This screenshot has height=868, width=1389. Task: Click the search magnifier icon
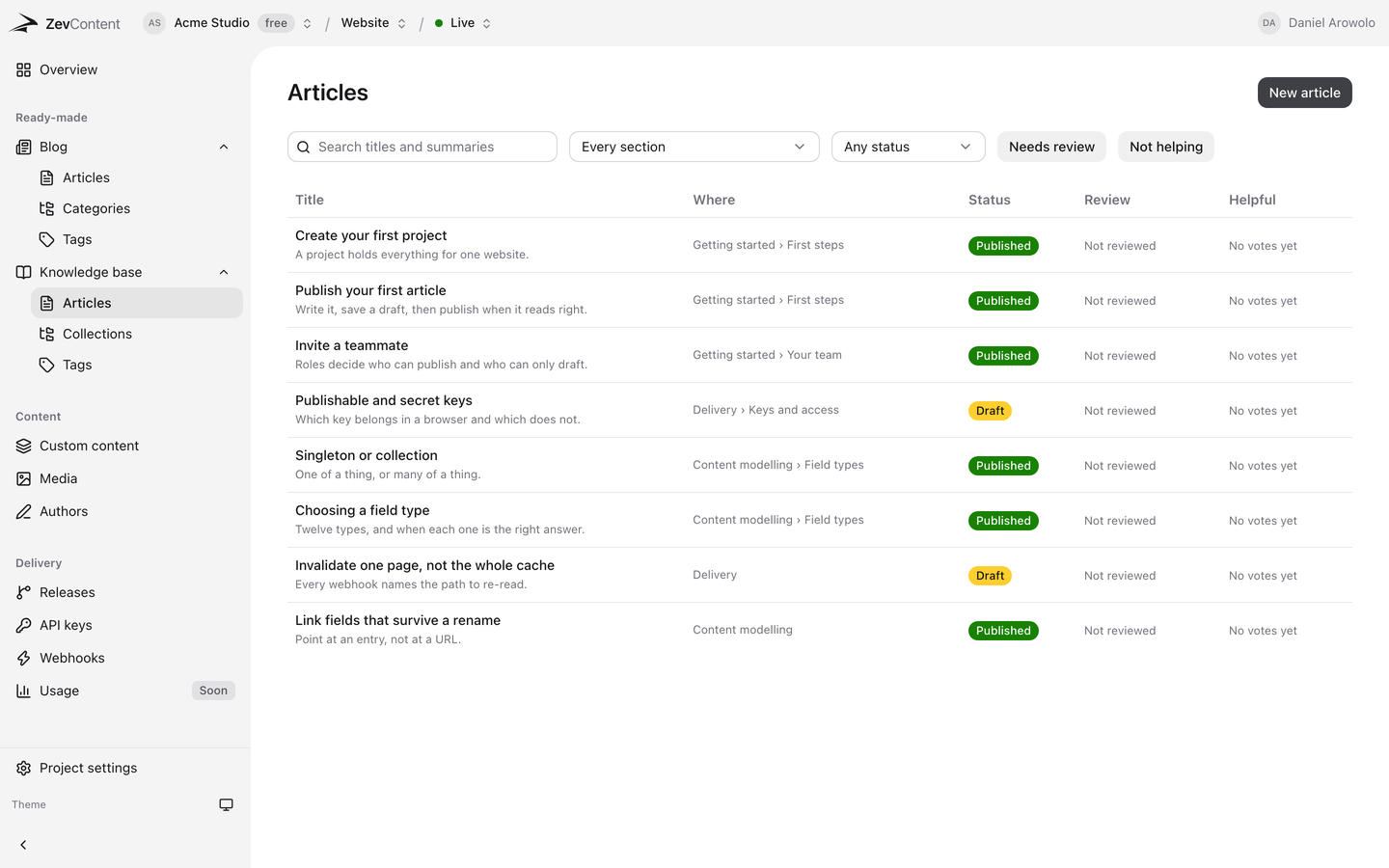click(x=303, y=147)
